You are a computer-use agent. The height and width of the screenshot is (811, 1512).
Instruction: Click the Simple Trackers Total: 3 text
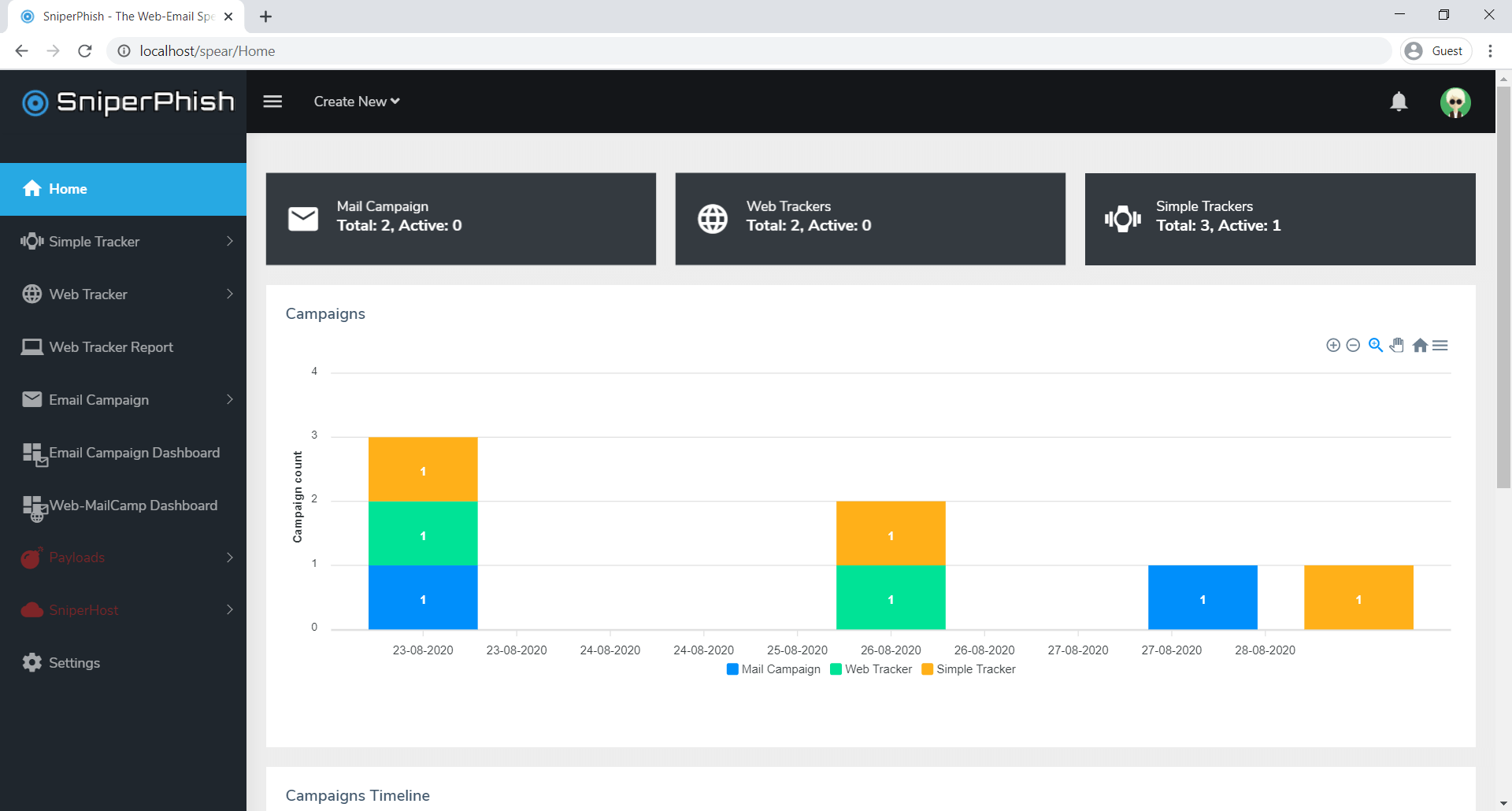coord(1218,225)
